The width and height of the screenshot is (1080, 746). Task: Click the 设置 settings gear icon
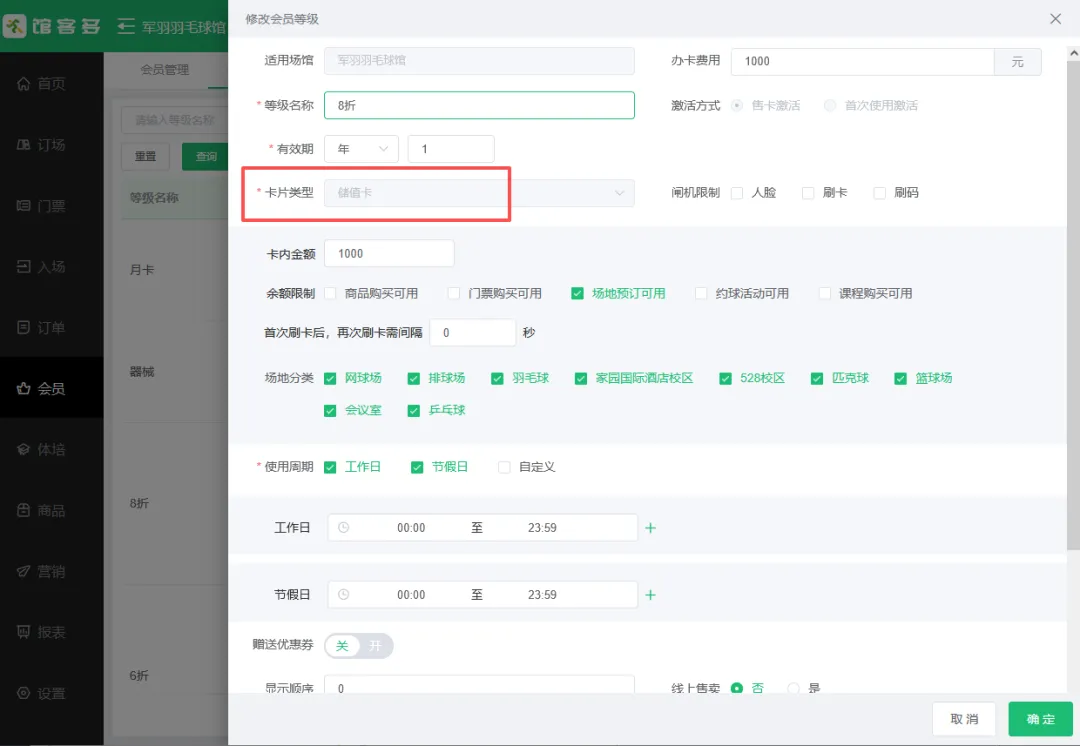click(24, 694)
